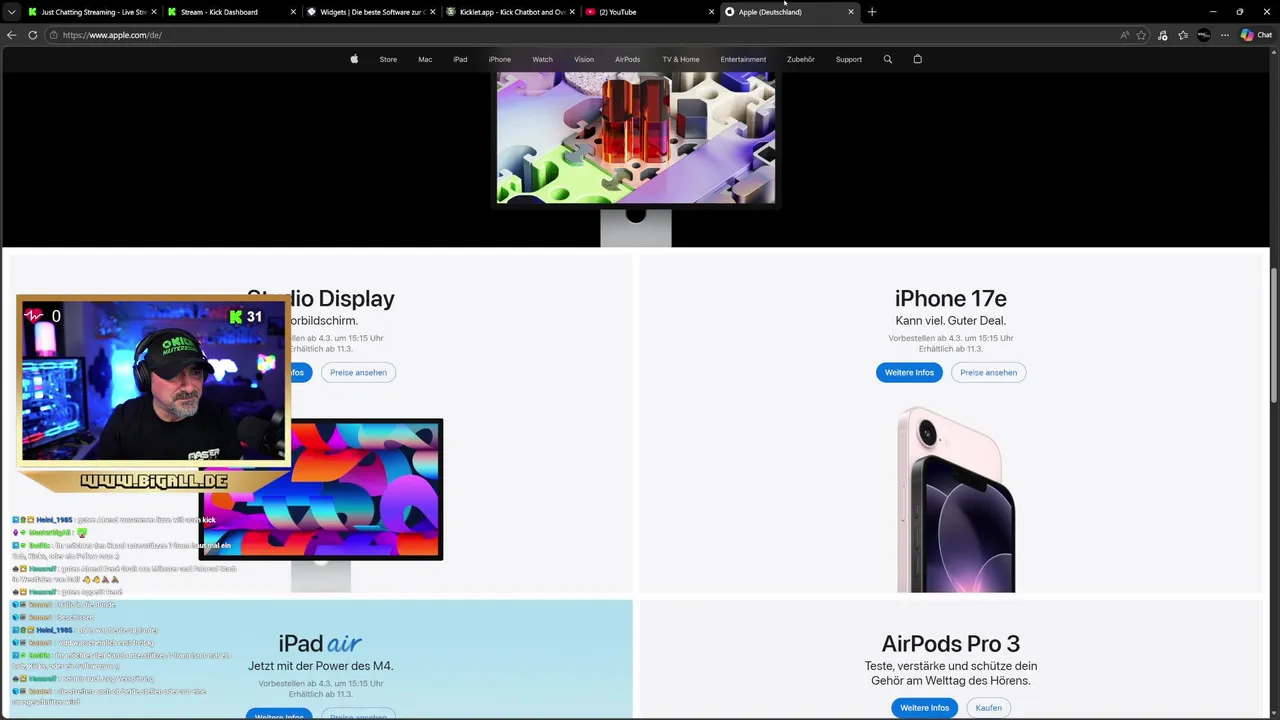Open iPad in Apple navigation

[460, 59]
